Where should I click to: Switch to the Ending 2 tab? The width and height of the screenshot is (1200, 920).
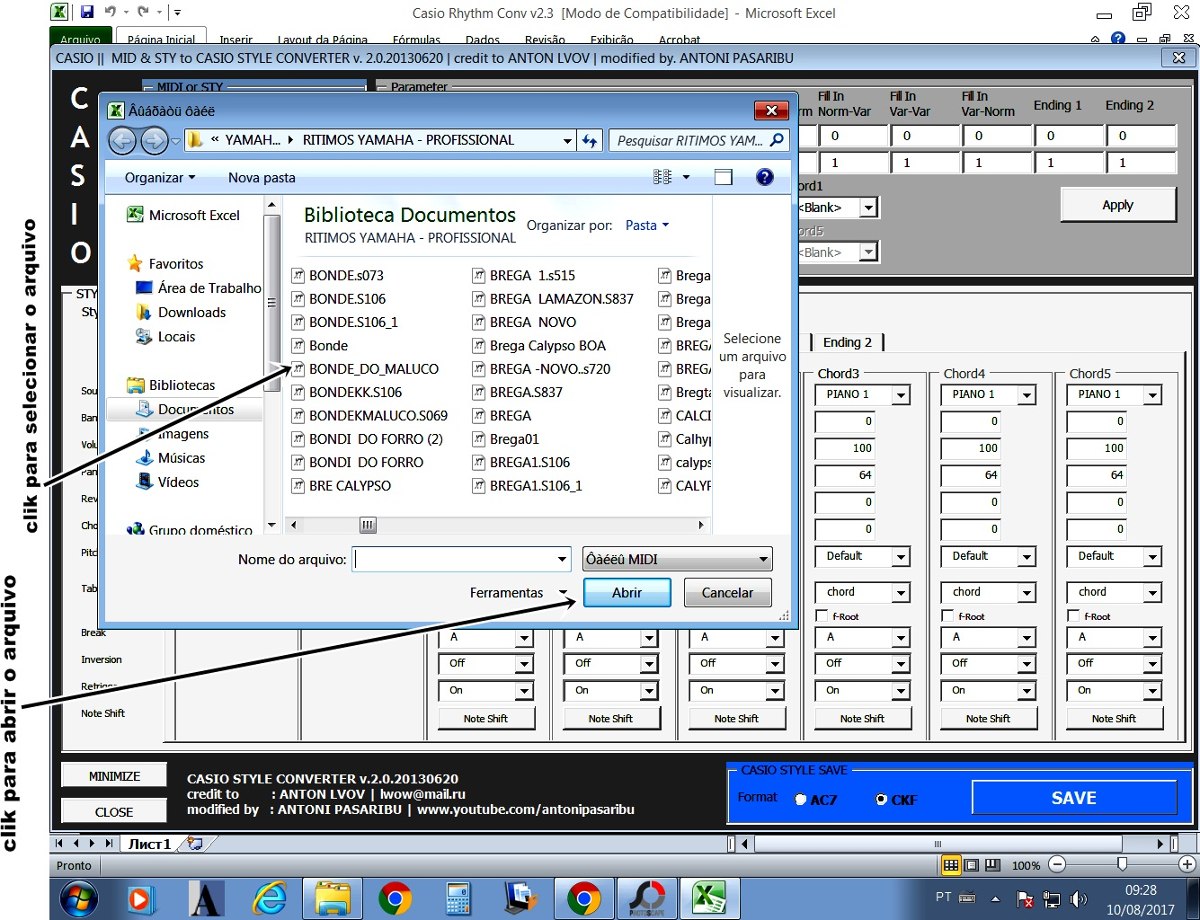click(847, 342)
